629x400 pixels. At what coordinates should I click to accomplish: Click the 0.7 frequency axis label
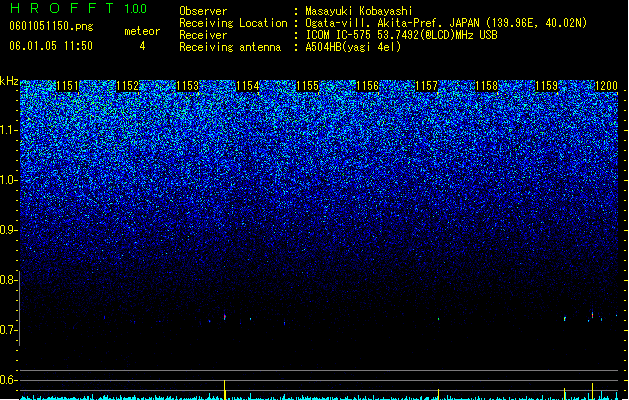tap(8, 330)
